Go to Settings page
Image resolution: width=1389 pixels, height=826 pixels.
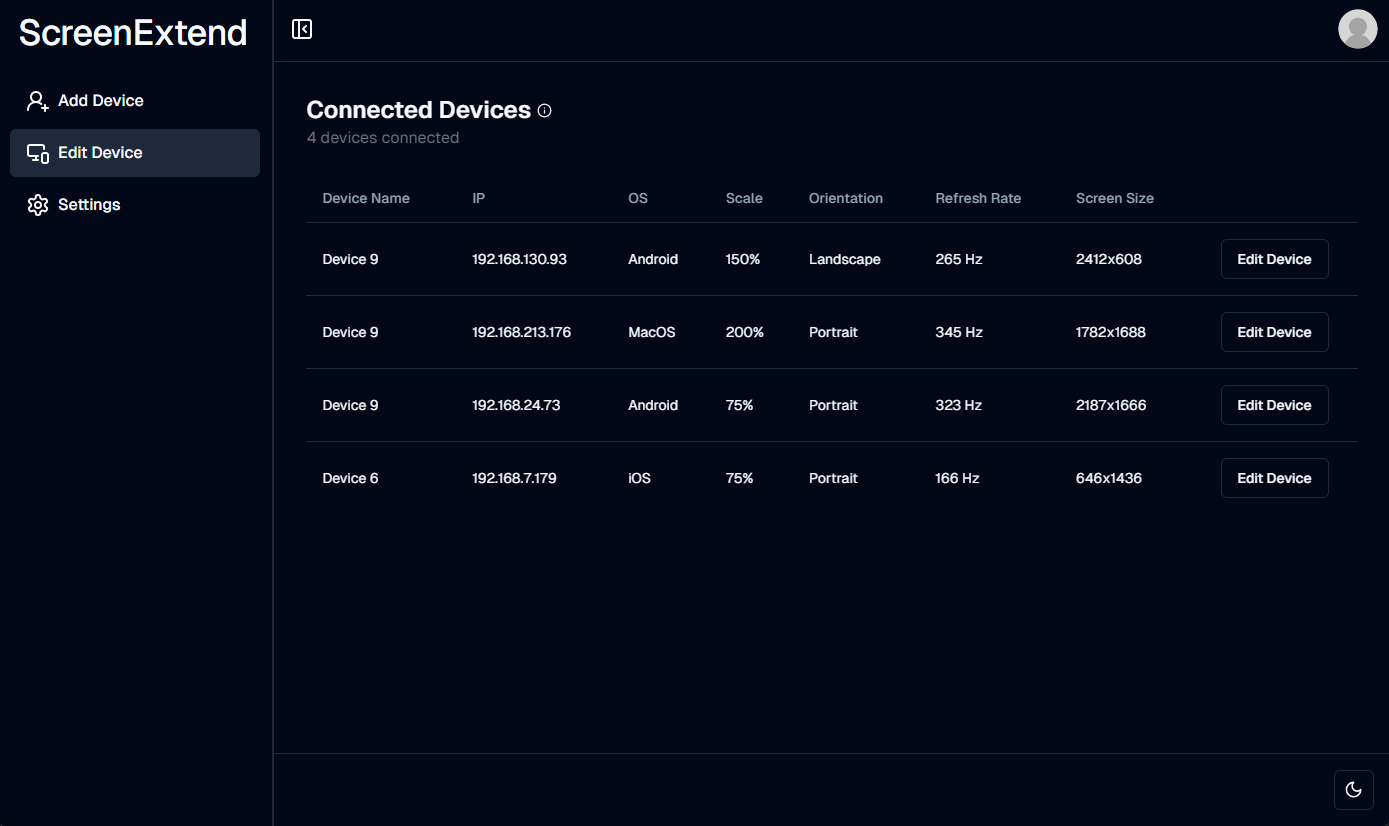click(135, 205)
